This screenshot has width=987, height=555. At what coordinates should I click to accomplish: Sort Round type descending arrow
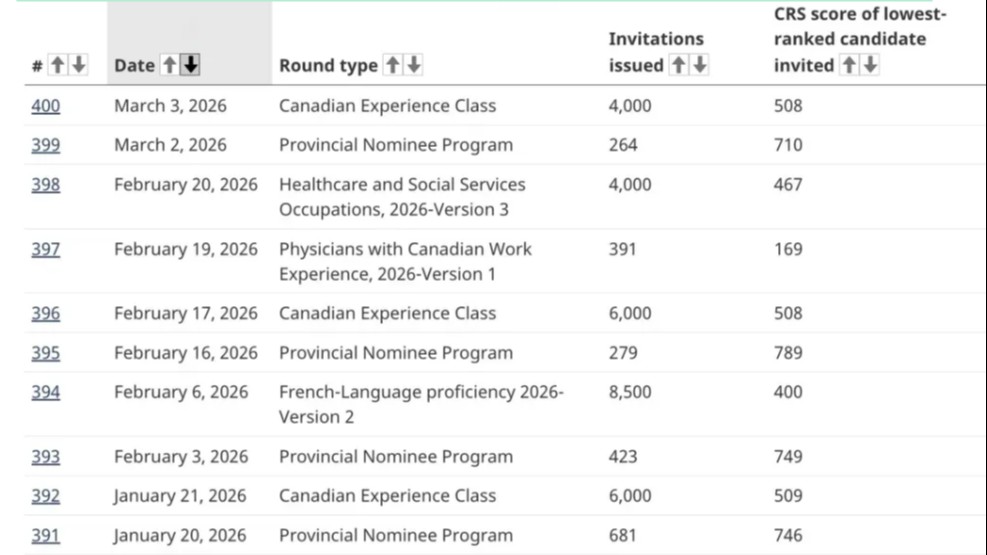[413, 65]
